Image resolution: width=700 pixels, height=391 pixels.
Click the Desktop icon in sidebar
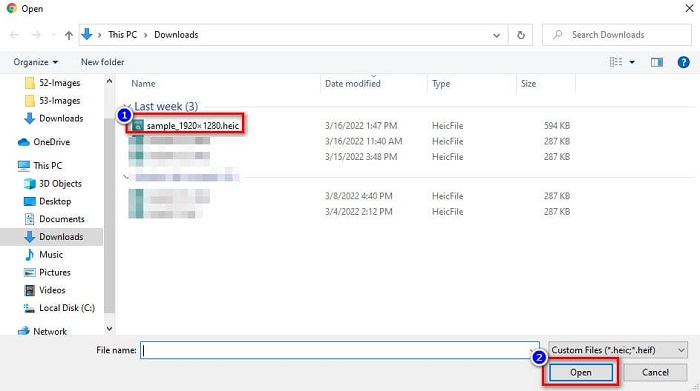tap(29, 201)
